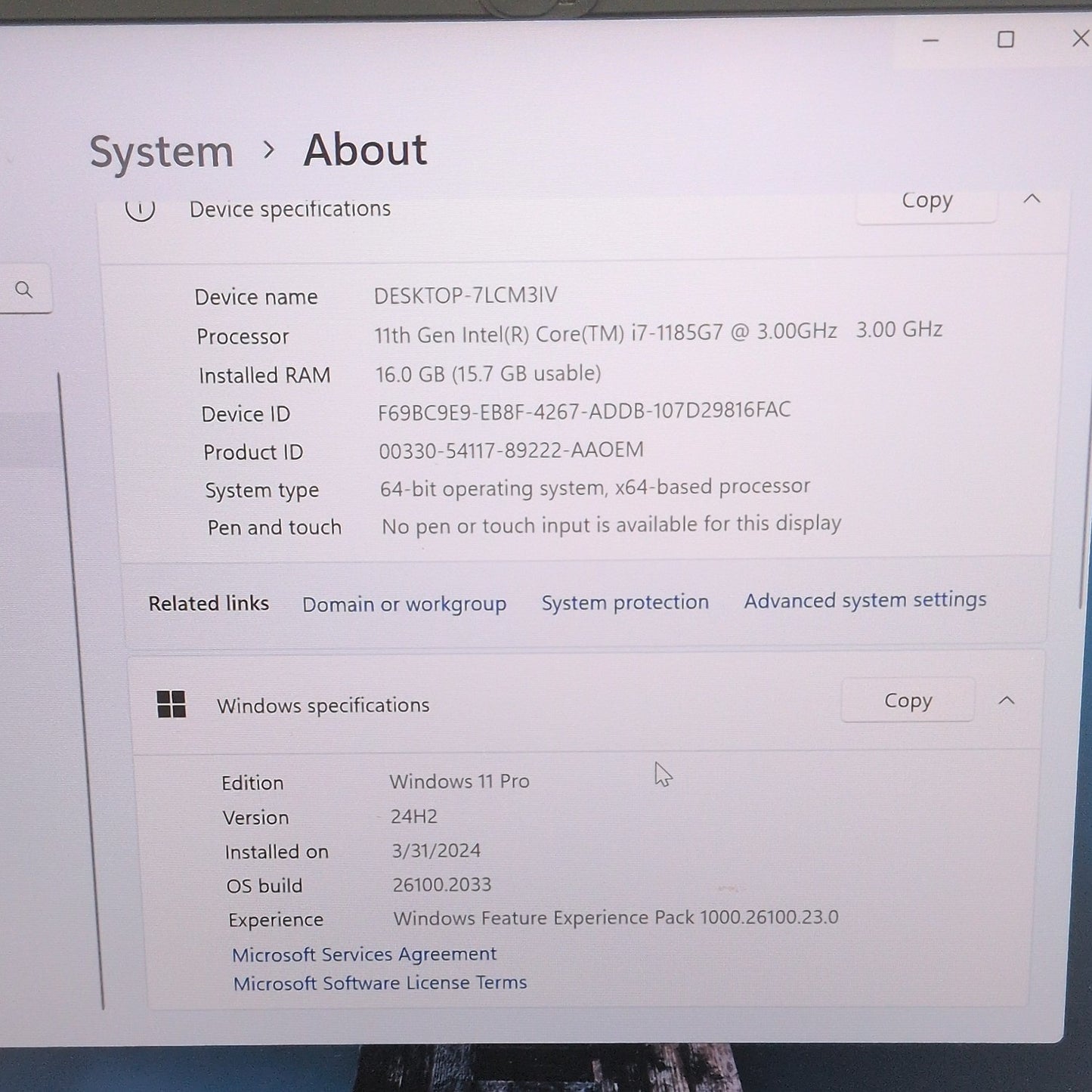Click the Device specifications heading

coord(290,209)
